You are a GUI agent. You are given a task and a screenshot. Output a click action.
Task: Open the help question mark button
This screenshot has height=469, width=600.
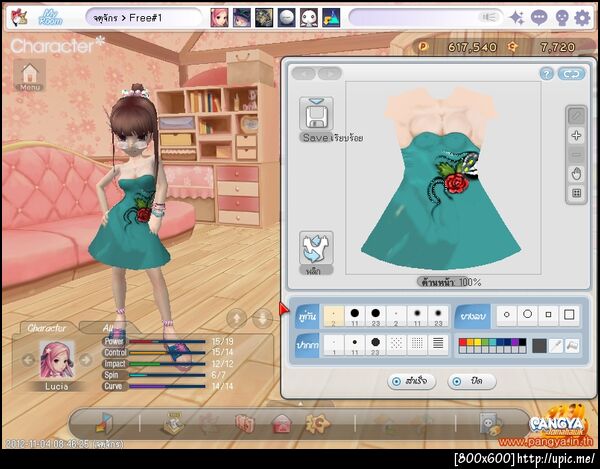(546, 74)
